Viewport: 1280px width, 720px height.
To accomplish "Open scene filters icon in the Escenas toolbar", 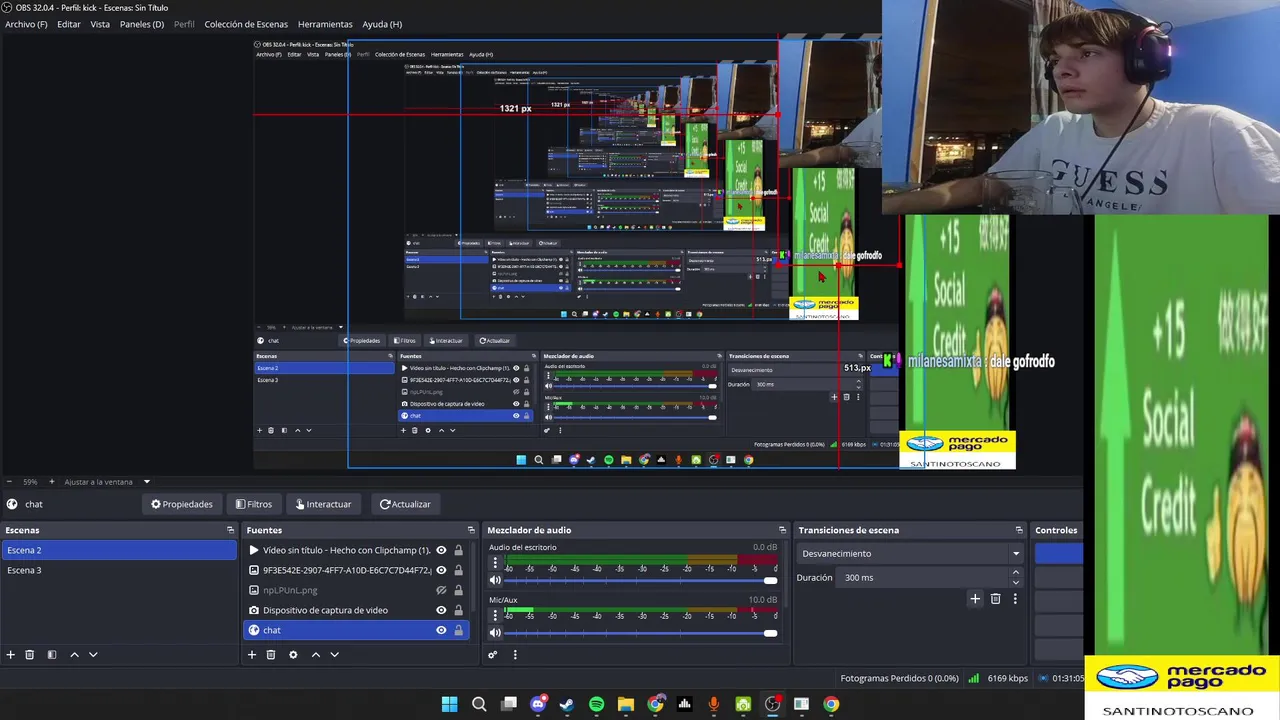I will (52, 655).
